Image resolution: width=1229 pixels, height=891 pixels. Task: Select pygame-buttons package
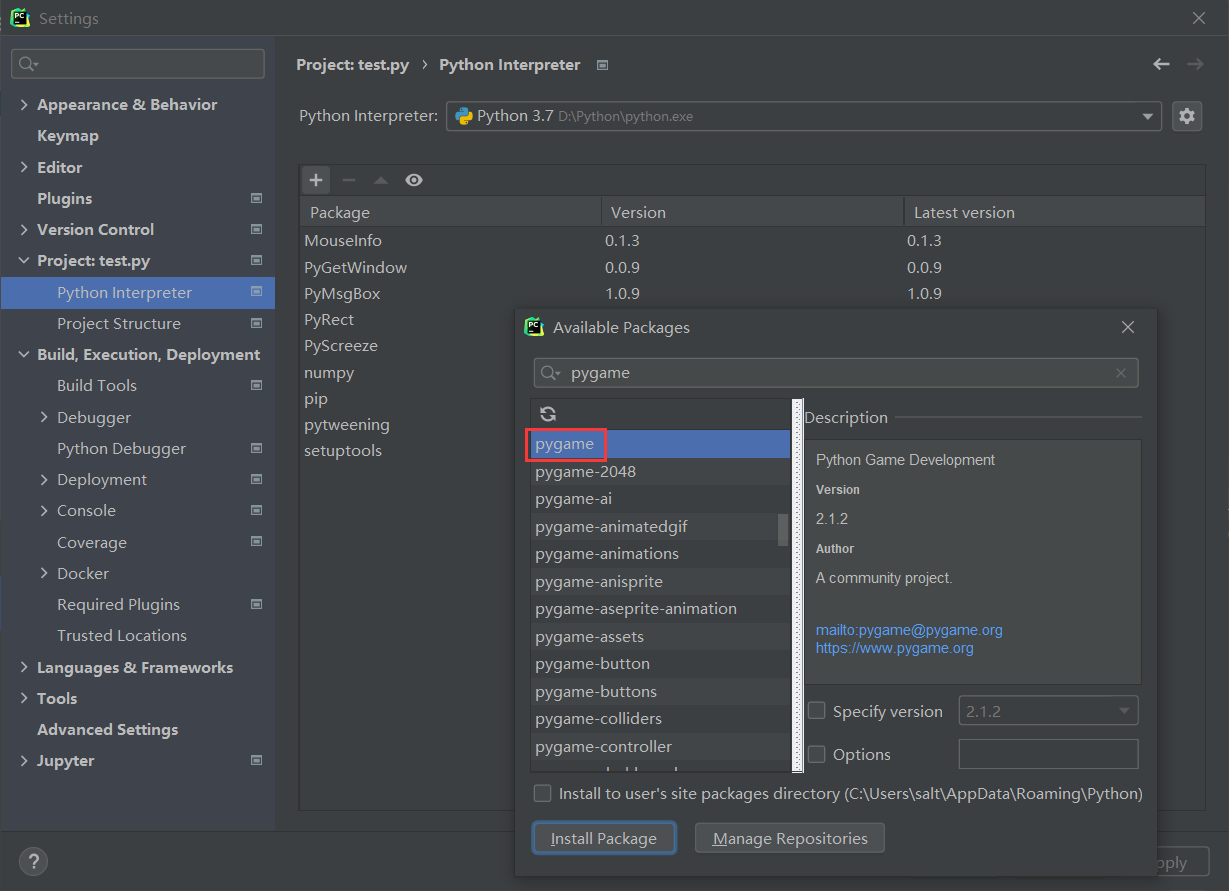coord(661,691)
